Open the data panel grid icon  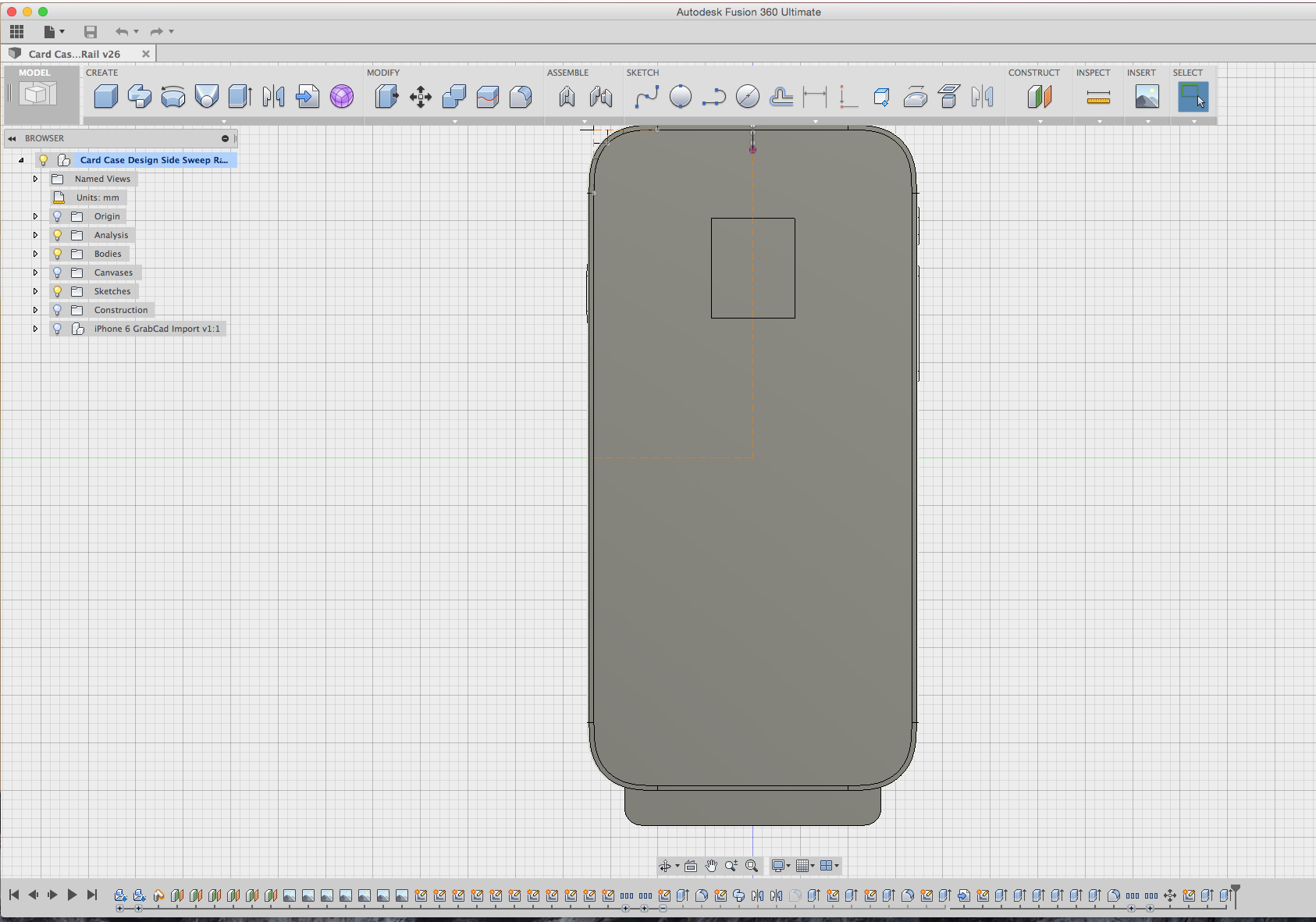coord(16,31)
